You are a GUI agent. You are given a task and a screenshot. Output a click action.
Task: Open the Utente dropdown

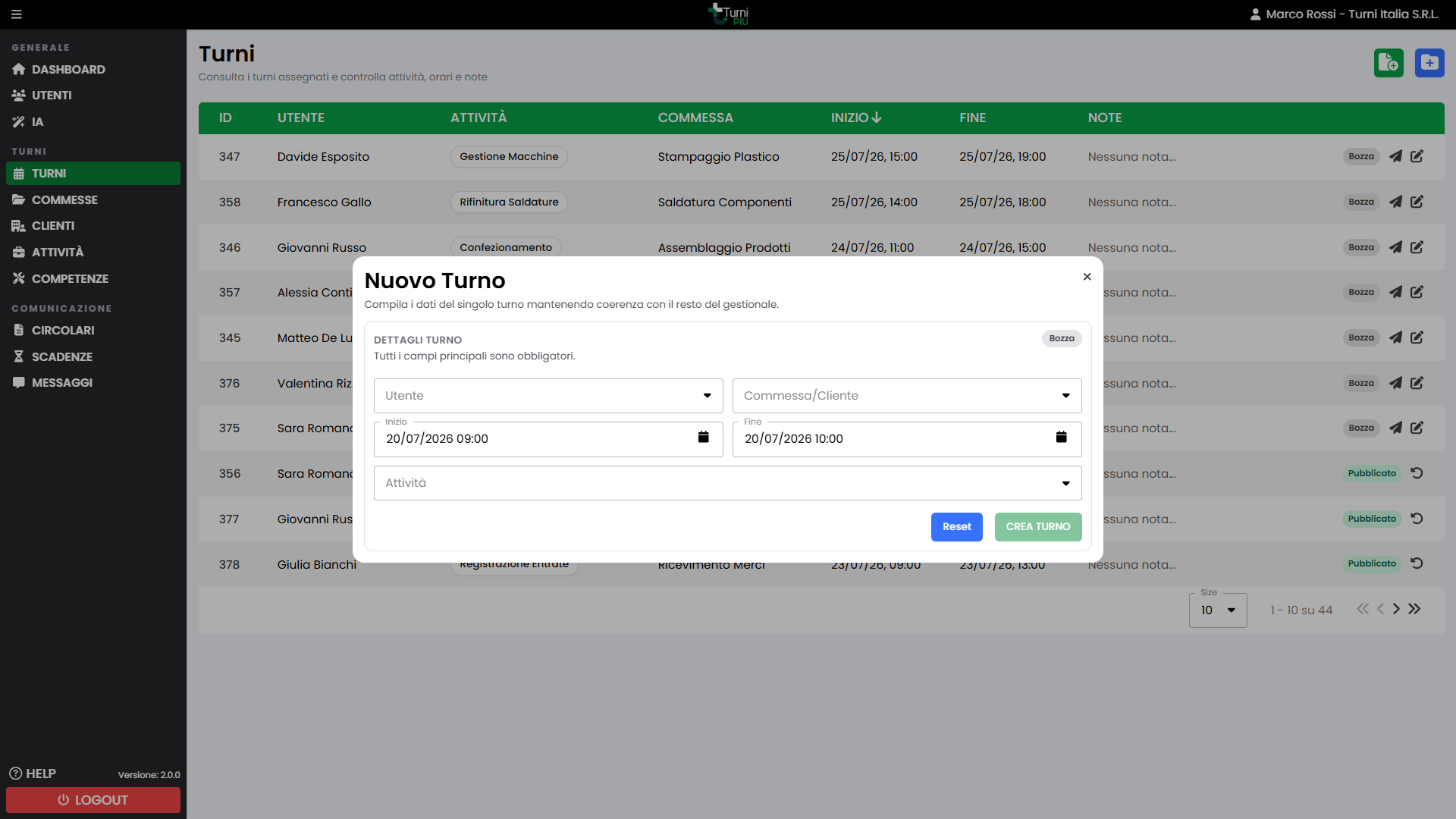pyautogui.click(x=548, y=396)
